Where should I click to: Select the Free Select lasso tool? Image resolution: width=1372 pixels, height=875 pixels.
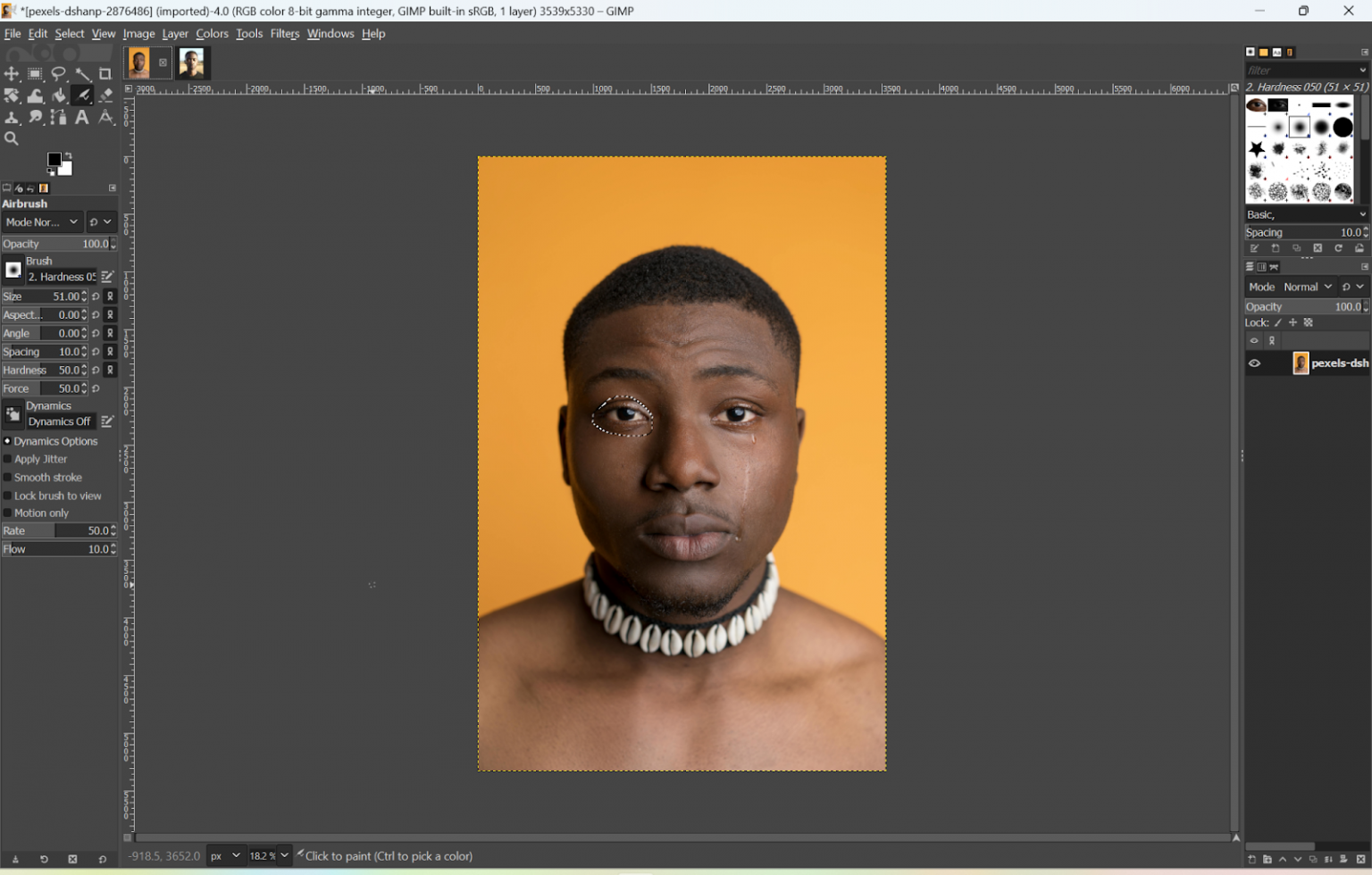pyautogui.click(x=59, y=74)
